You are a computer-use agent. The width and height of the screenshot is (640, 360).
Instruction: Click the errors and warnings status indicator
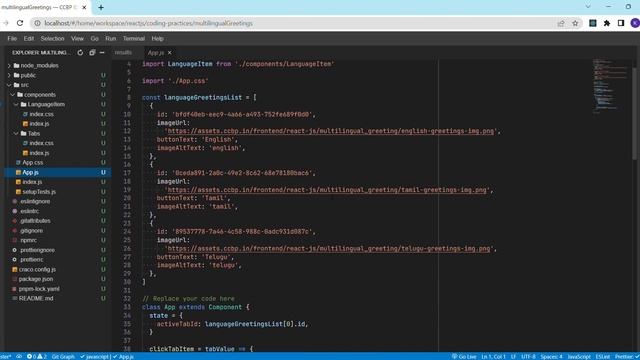coord(37,356)
